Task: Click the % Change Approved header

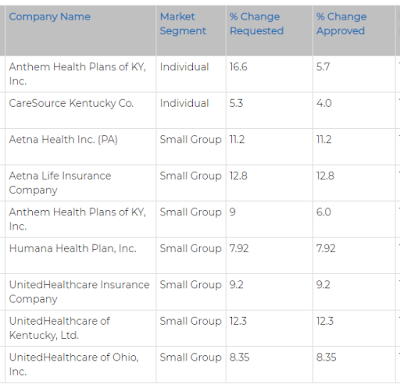Action: (341, 24)
